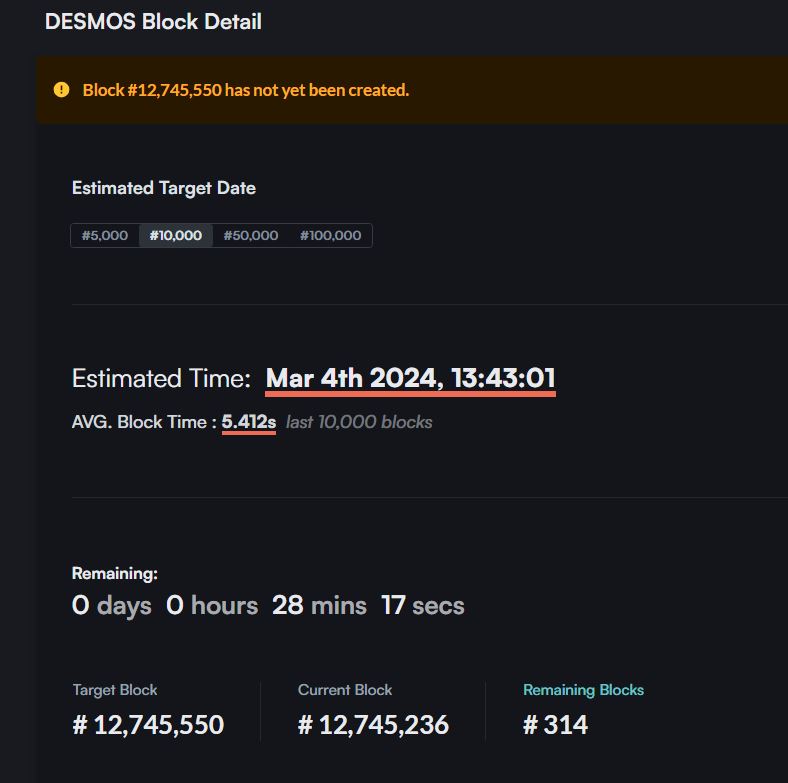The height and width of the screenshot is (783, 788).
Task: Click remaining blocks value # 314
Action: (x=555, y=725)
